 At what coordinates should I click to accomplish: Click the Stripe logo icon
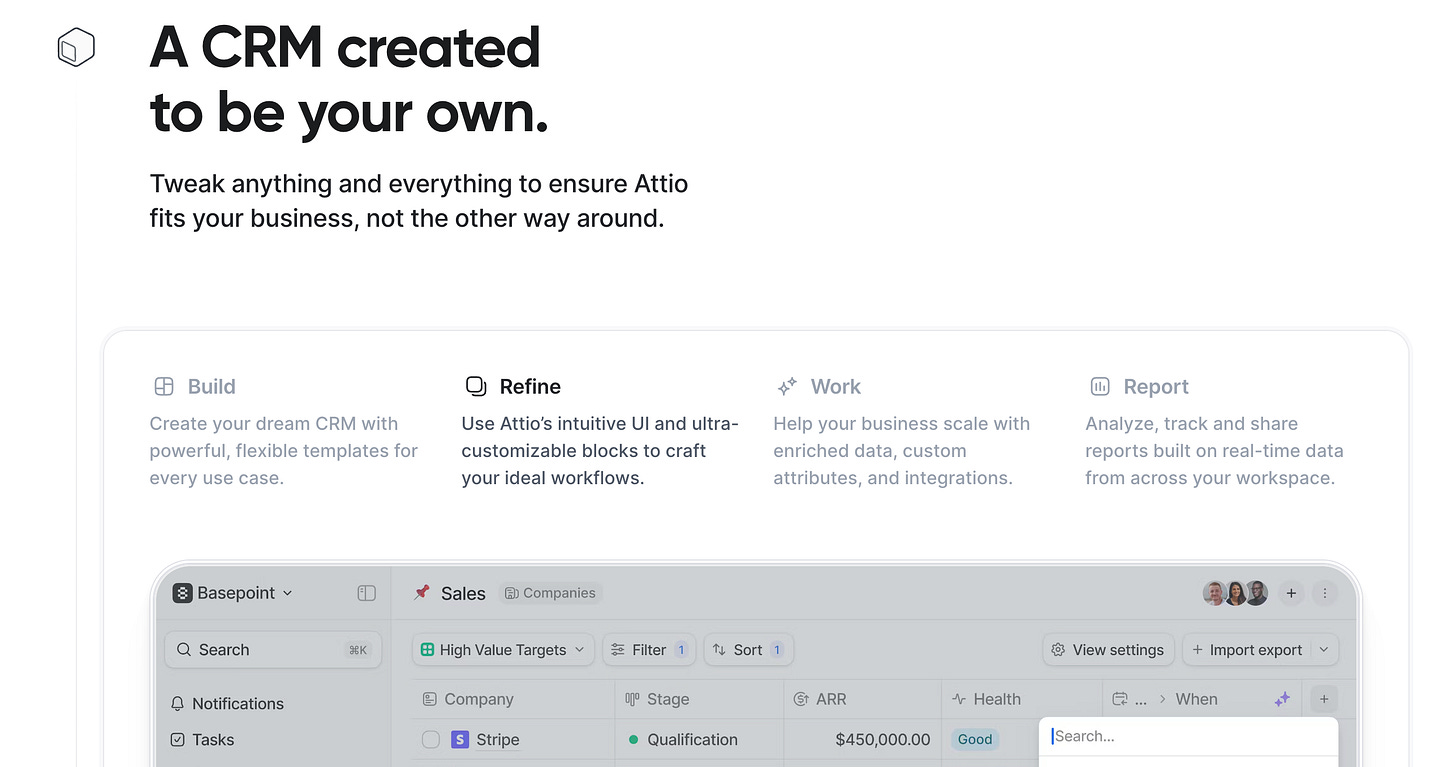click(460, 740)
